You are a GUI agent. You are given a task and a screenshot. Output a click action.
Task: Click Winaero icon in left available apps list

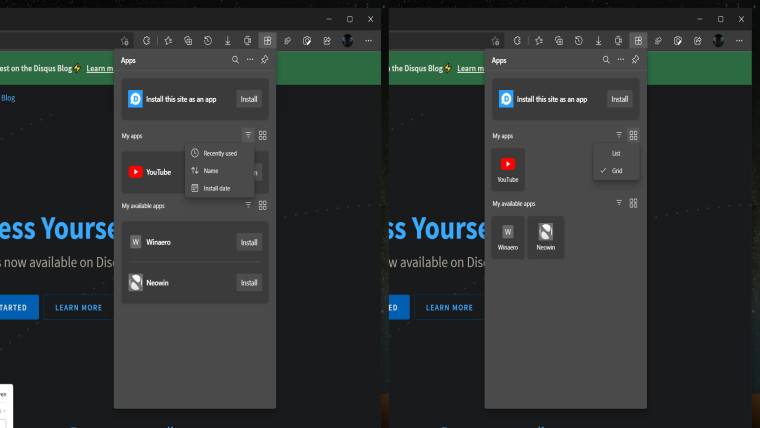tap(136, 242)
